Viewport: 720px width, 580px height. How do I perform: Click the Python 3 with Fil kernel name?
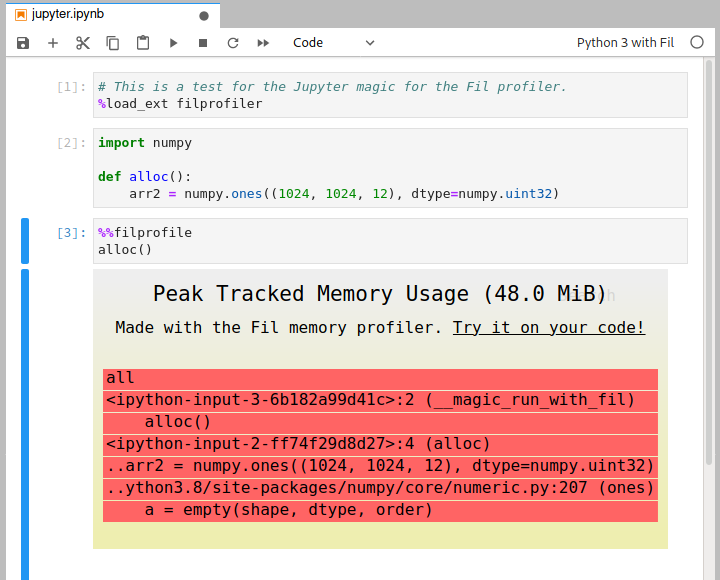coord(625,43)
